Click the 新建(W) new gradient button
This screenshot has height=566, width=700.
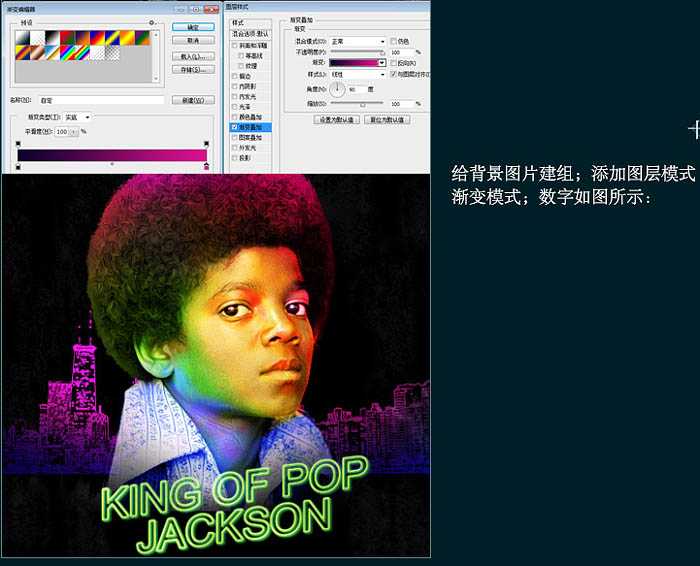(x=193, y=100)
